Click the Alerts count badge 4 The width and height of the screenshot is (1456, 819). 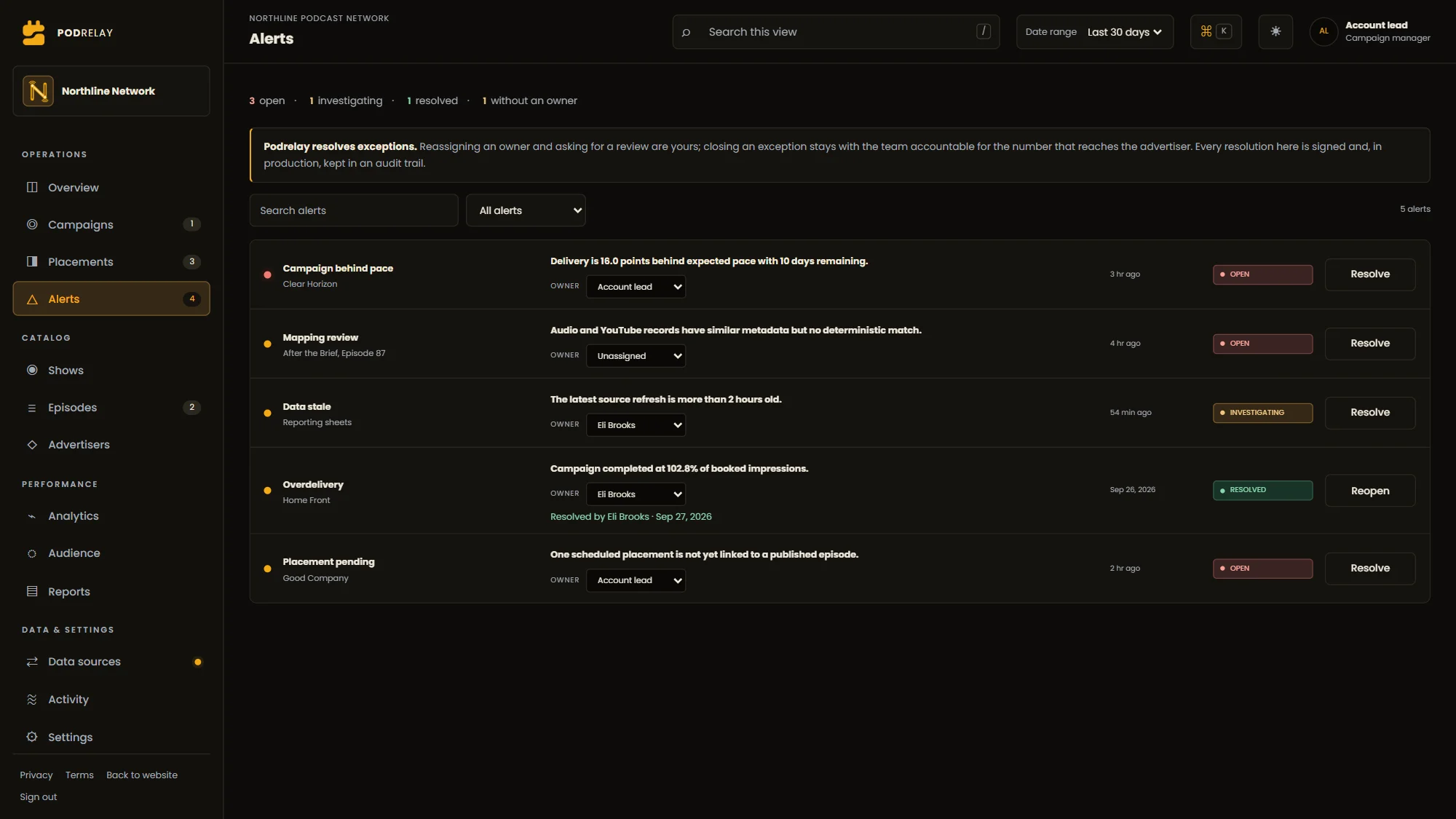point(192,298)
